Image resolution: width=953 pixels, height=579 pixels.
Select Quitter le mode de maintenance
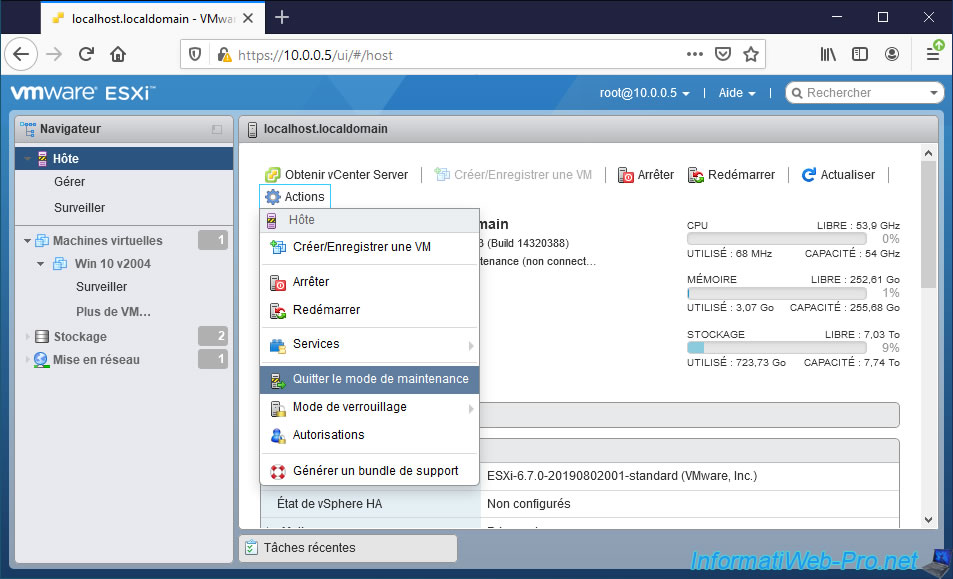point(380,379)
